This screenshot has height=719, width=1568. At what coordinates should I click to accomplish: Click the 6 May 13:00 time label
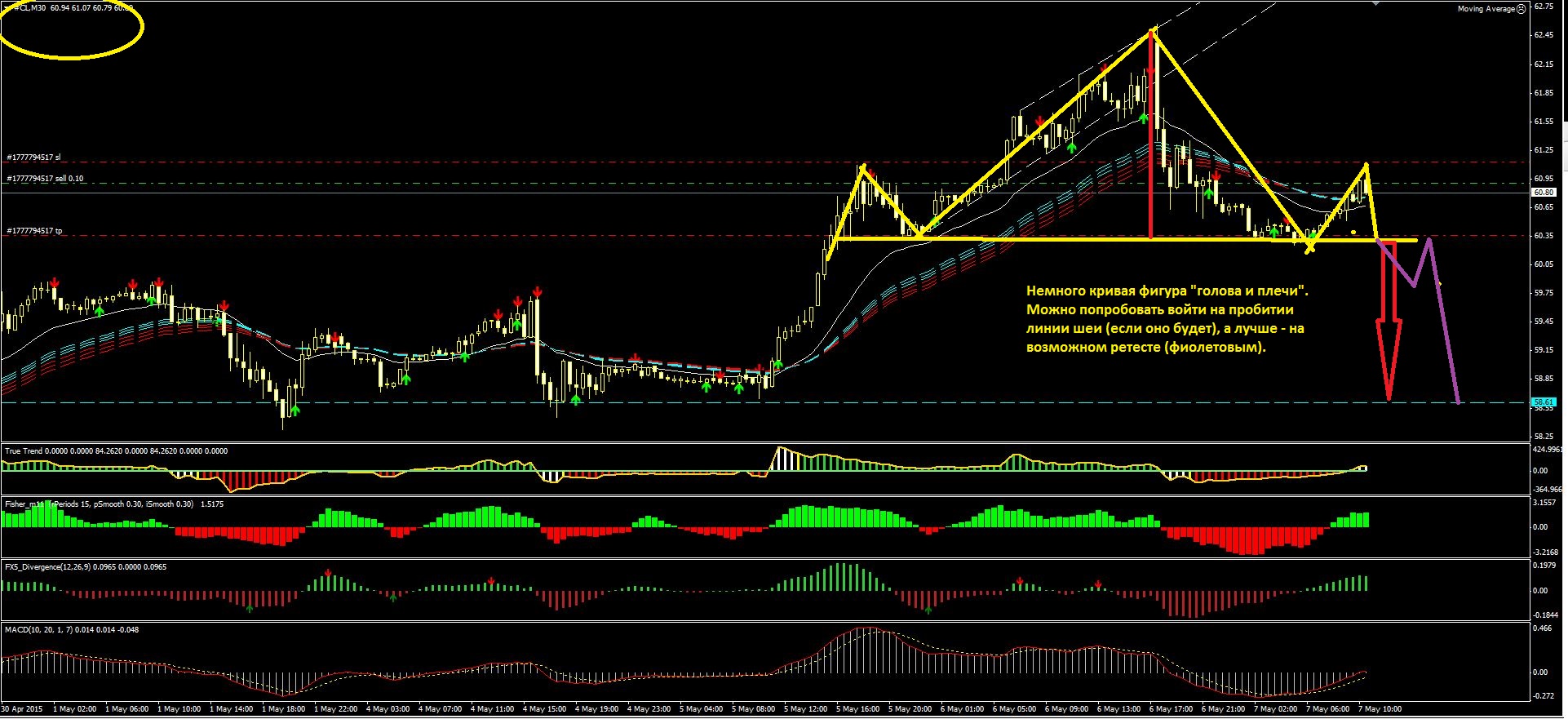[1118, 709]
